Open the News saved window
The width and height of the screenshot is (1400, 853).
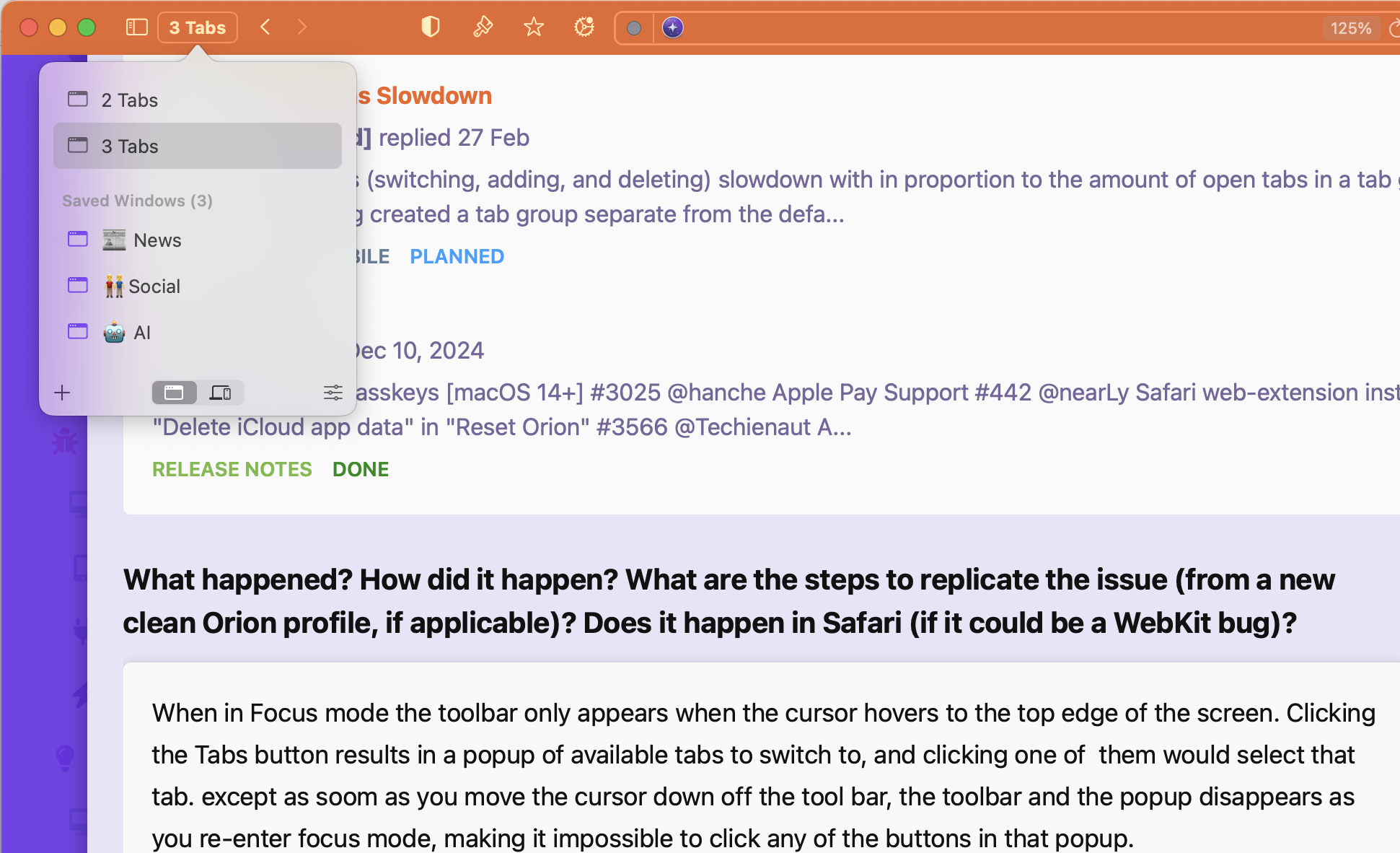pos(156,240)
